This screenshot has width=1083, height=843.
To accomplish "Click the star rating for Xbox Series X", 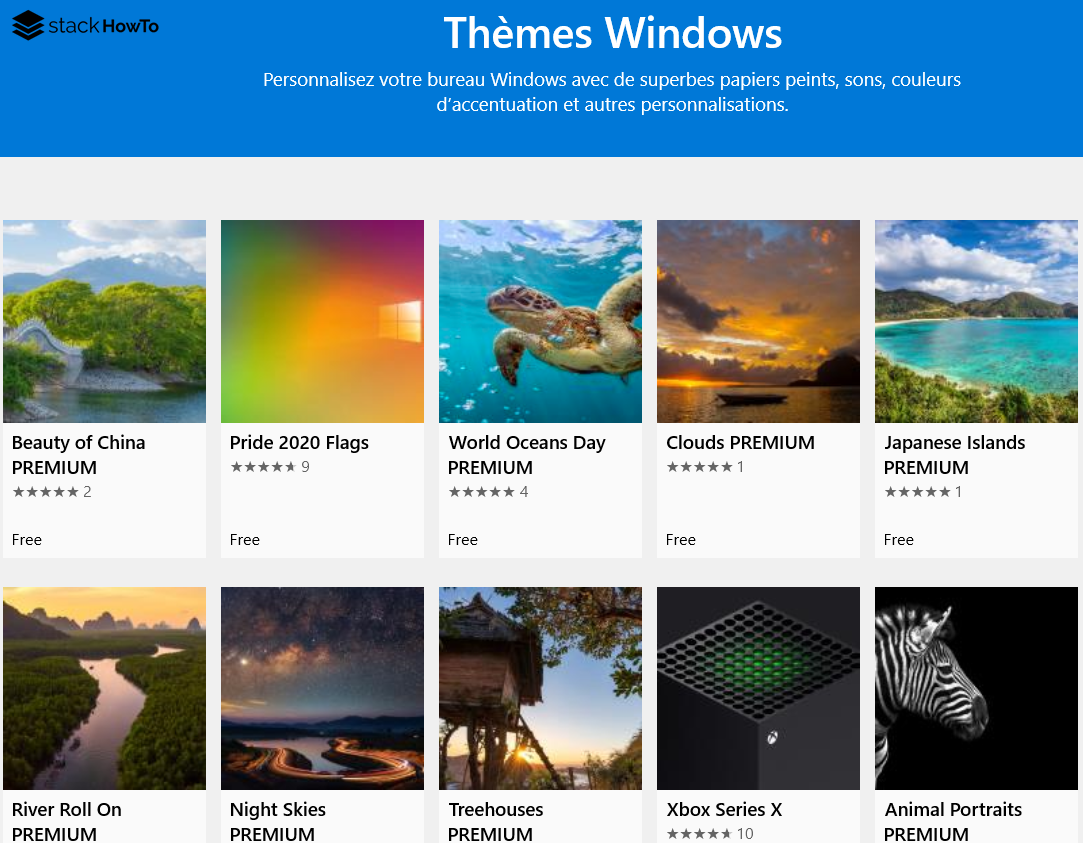I will pos(698,833).
